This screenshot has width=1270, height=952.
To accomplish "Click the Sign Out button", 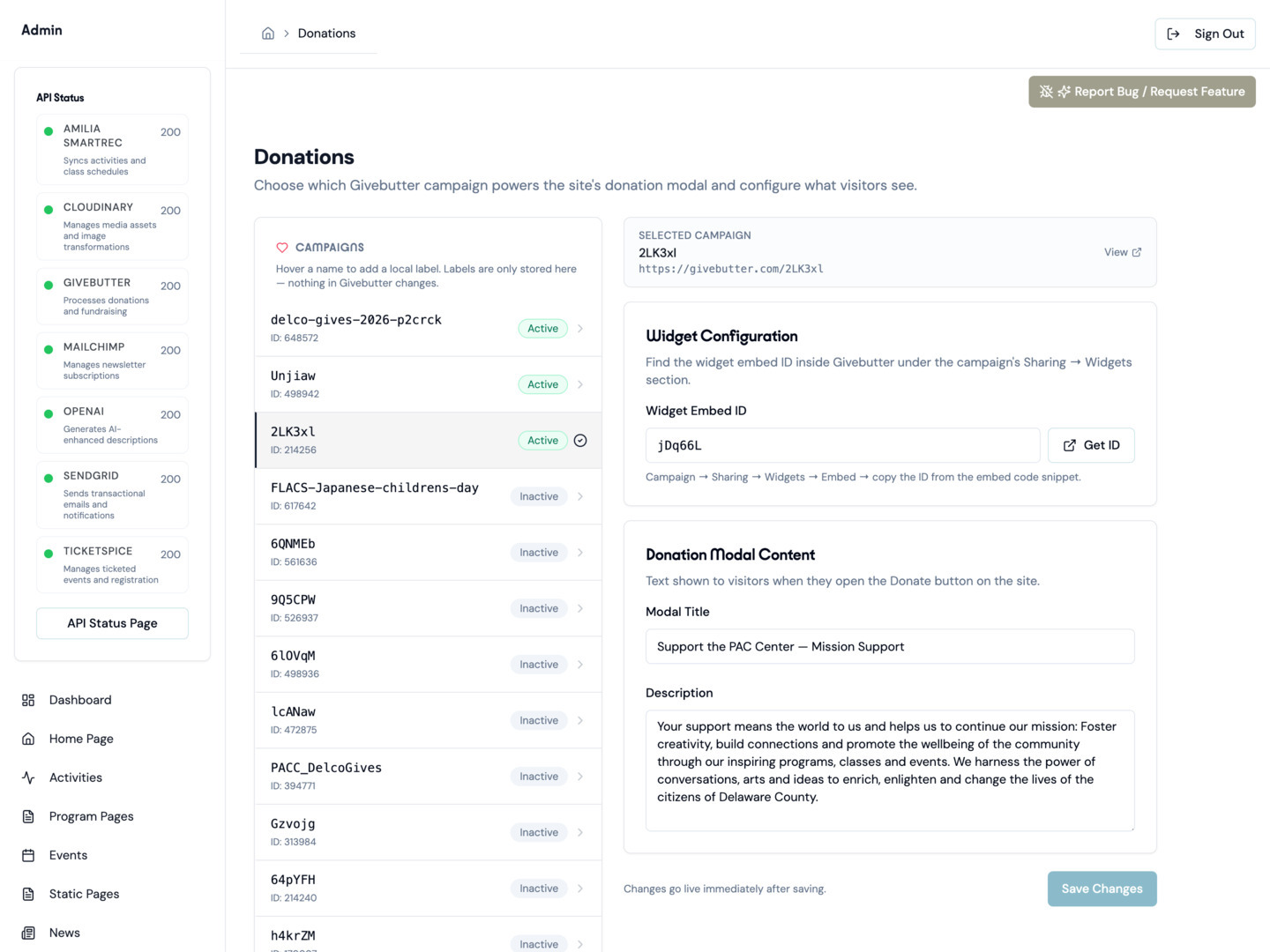I will (1205, 33).
